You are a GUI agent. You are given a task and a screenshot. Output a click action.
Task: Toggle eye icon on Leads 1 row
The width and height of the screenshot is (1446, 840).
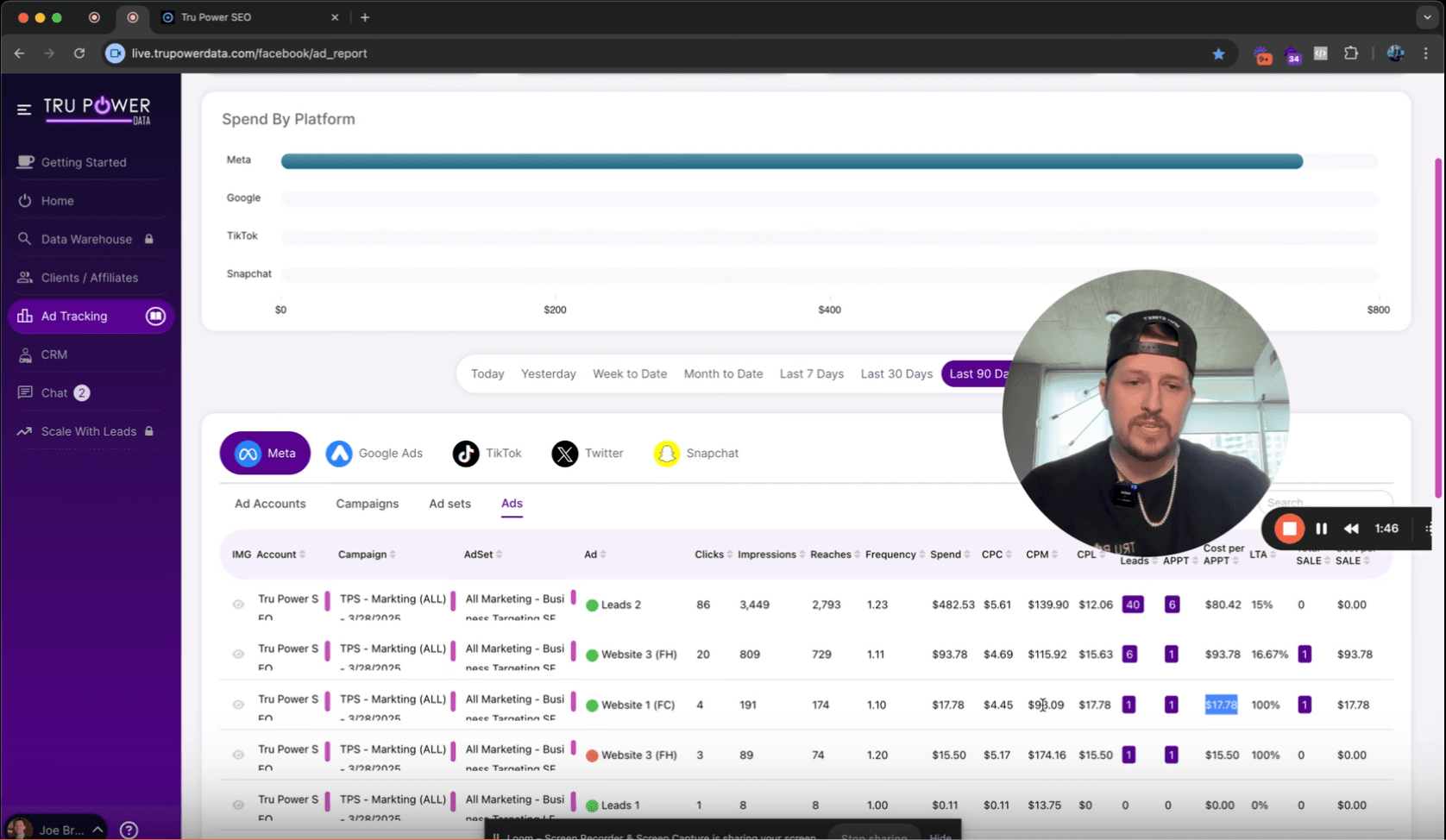pos(238,805)
